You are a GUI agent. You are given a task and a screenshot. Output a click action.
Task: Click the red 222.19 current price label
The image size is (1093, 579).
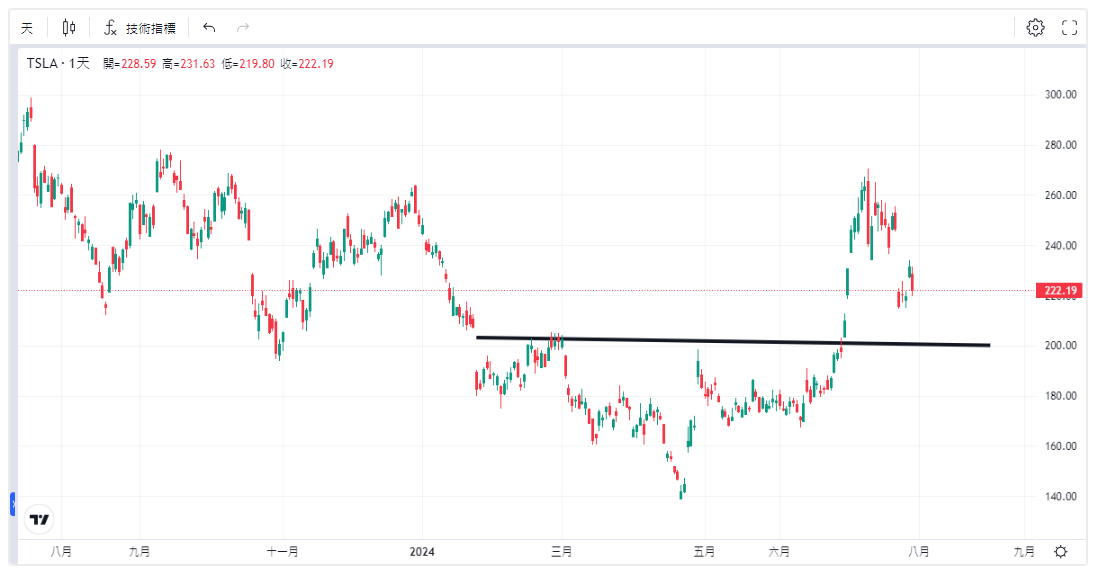tap(1059, 291)
